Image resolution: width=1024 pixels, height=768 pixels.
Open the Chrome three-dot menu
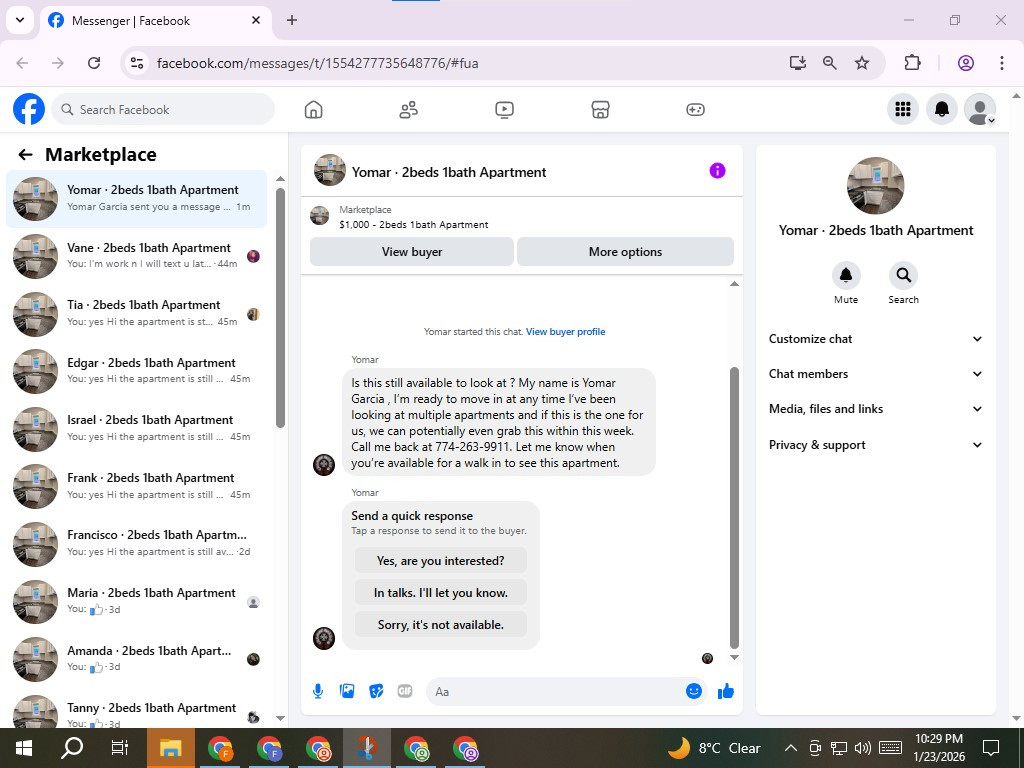[1002, 63]
